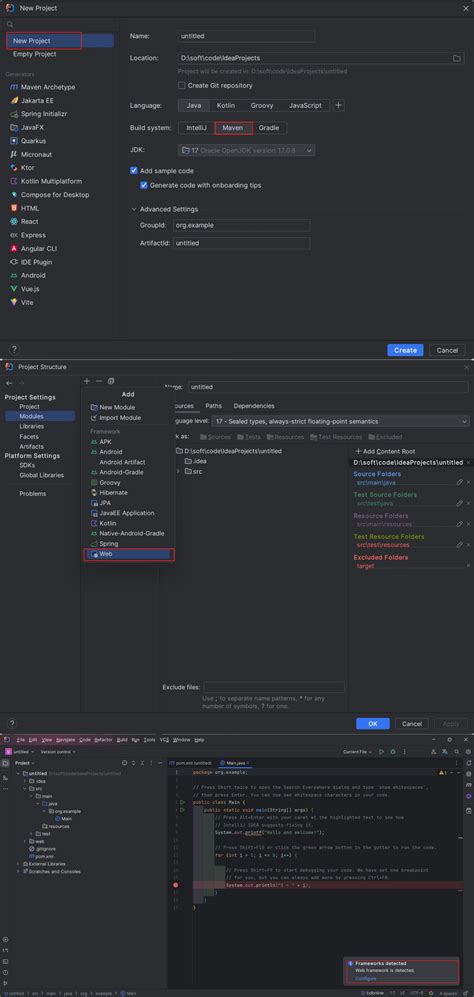
Task: Cancel the New Project dialog
Action: pos(447,350)
